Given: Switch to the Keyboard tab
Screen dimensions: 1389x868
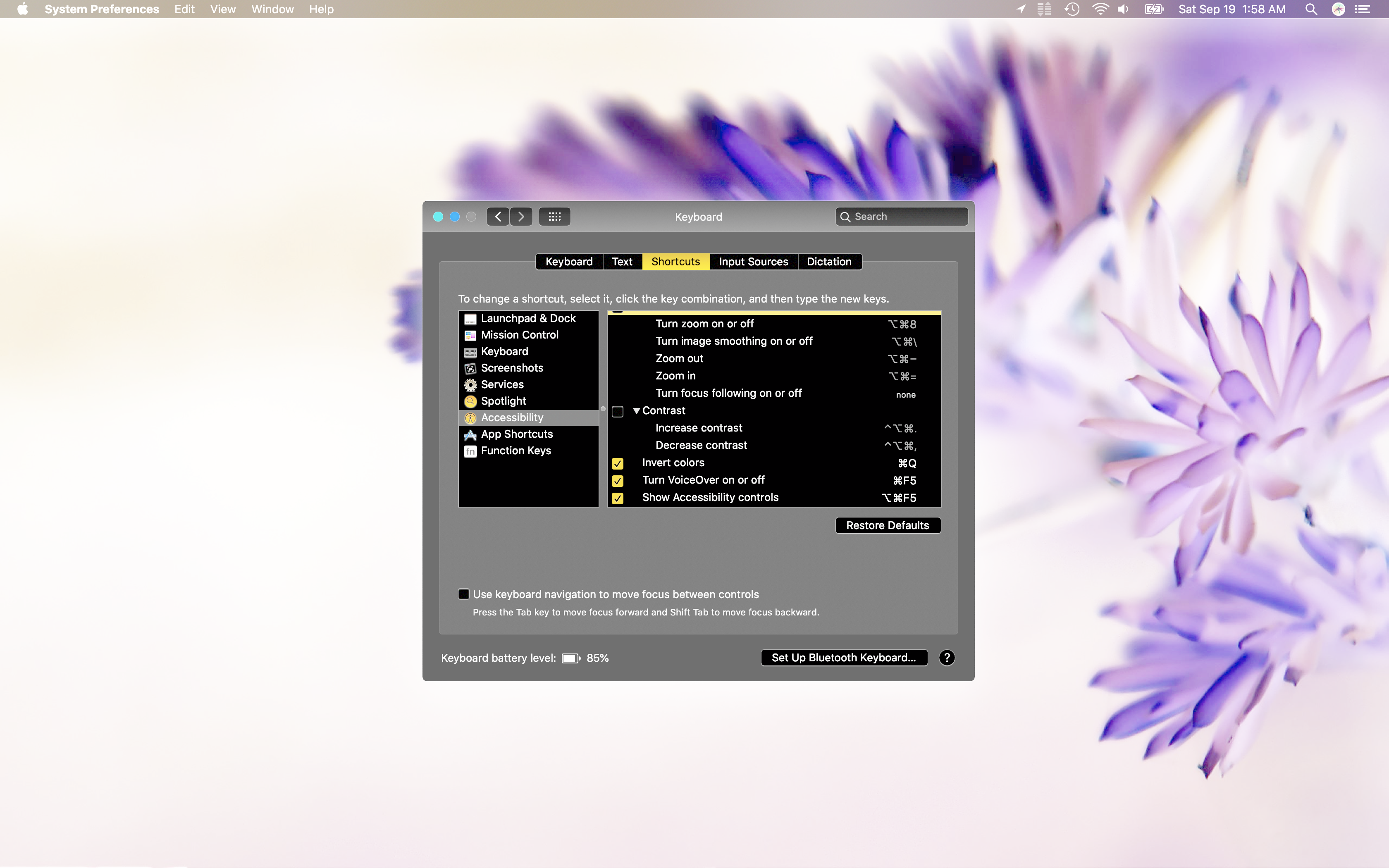Looking at the screenshot, I should [569, 262].
